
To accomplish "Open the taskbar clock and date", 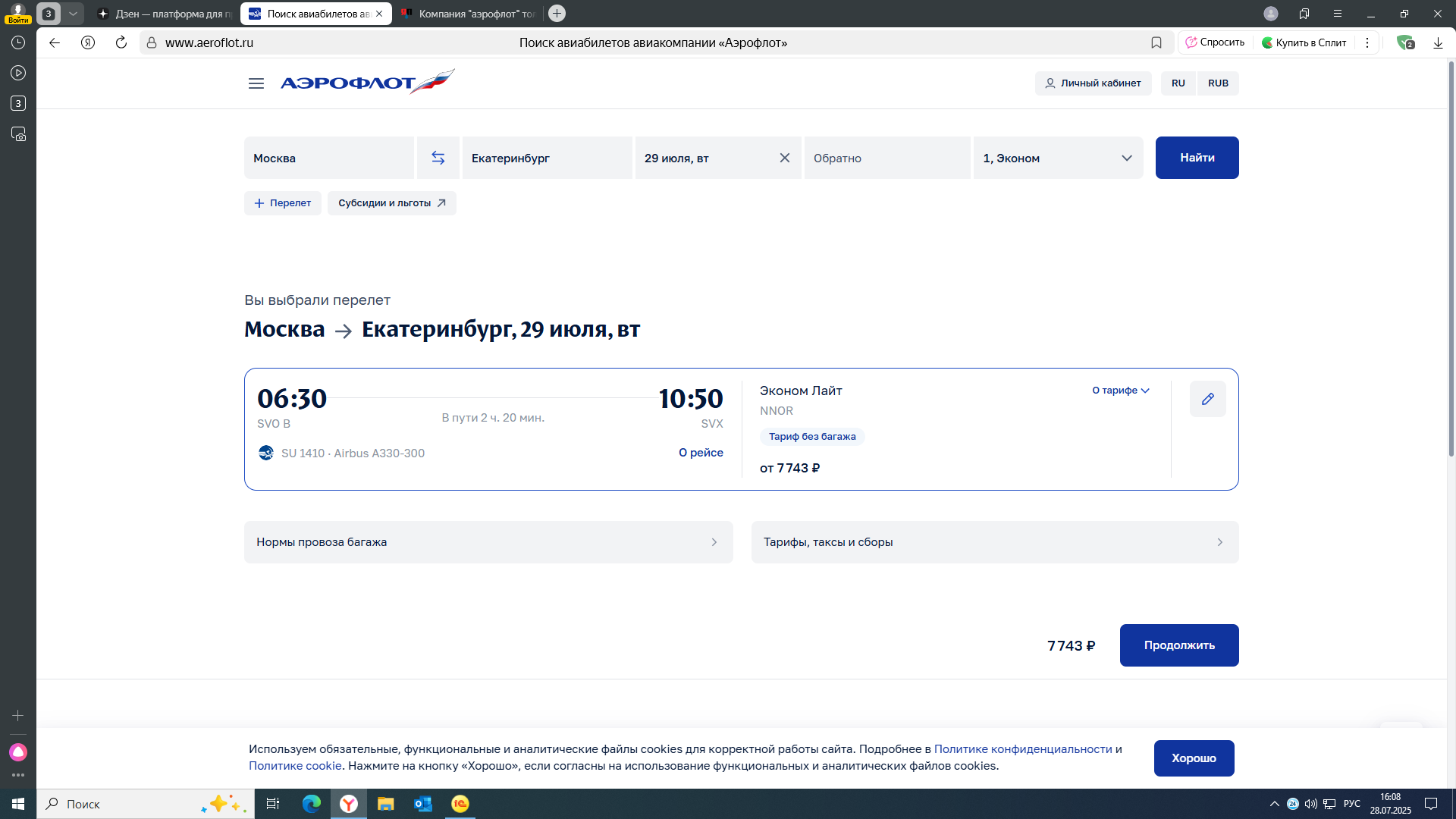I will (x=1391, y=804).
